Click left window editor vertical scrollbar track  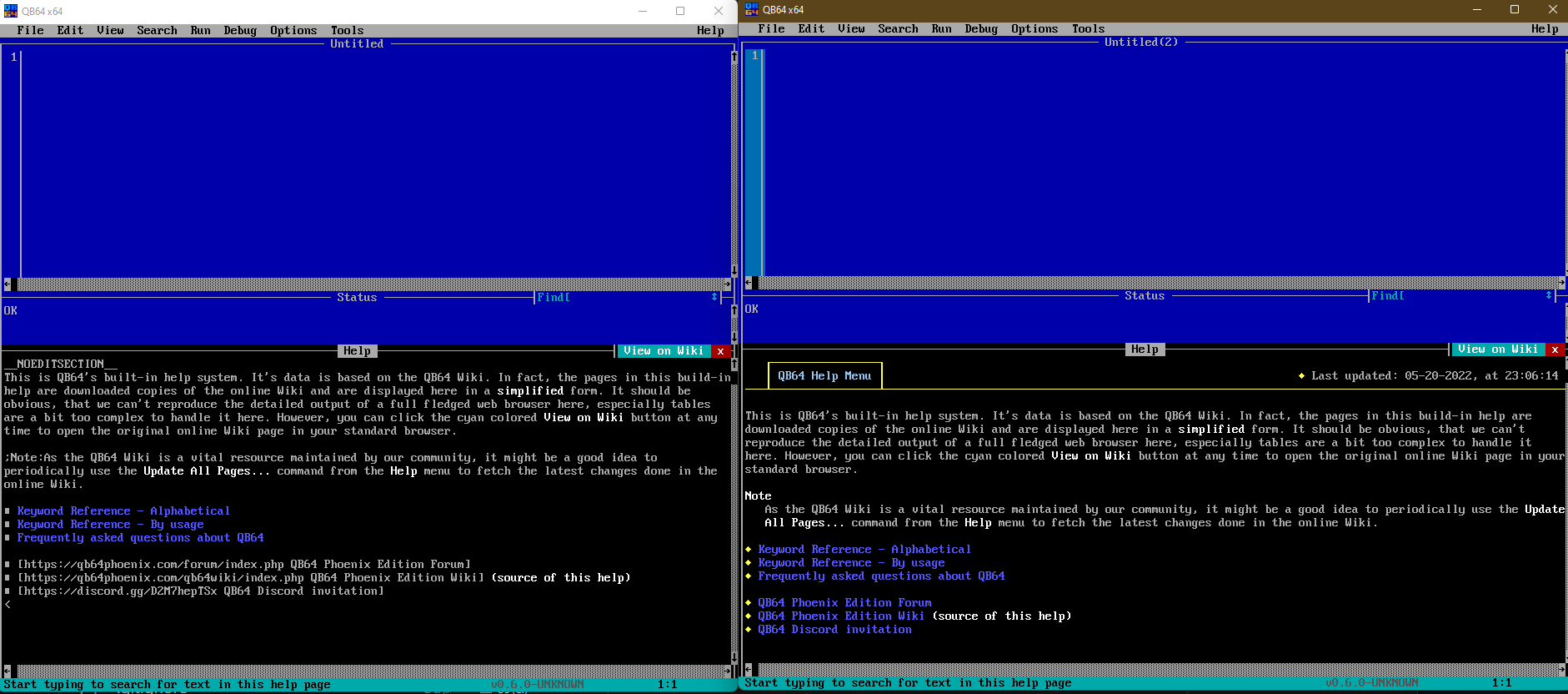tap(734, 164)
